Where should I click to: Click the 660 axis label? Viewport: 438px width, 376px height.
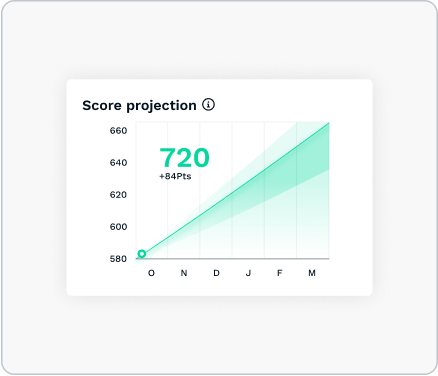(x=118, y=131)
